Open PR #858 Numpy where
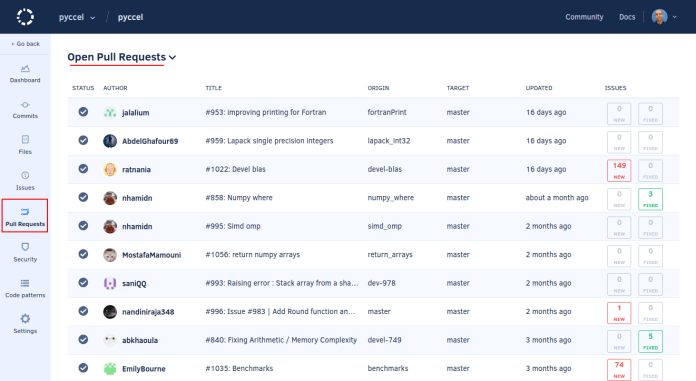This screenshot has height=381, width=696. pyautogui.click(x=239, y=198)
